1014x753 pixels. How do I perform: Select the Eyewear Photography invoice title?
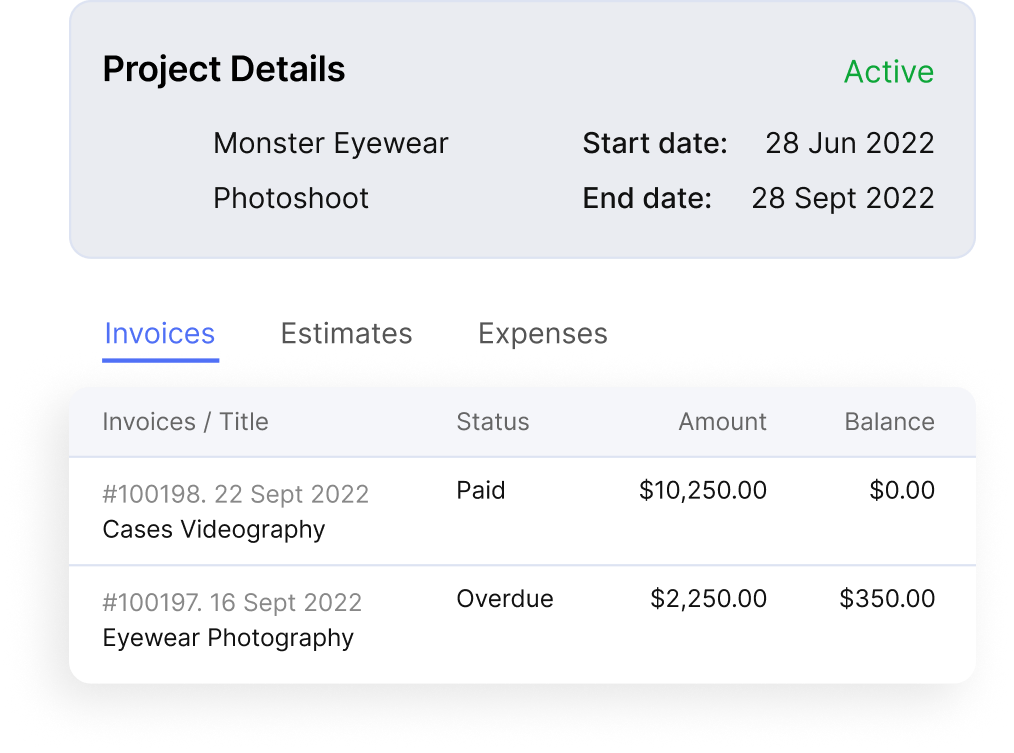point(228,638)
